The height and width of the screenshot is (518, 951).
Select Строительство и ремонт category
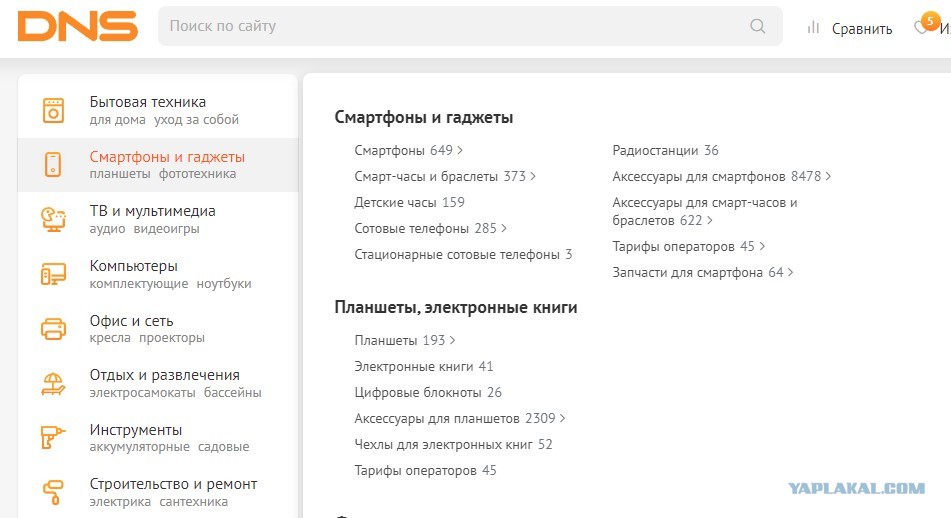pos(173,484)
